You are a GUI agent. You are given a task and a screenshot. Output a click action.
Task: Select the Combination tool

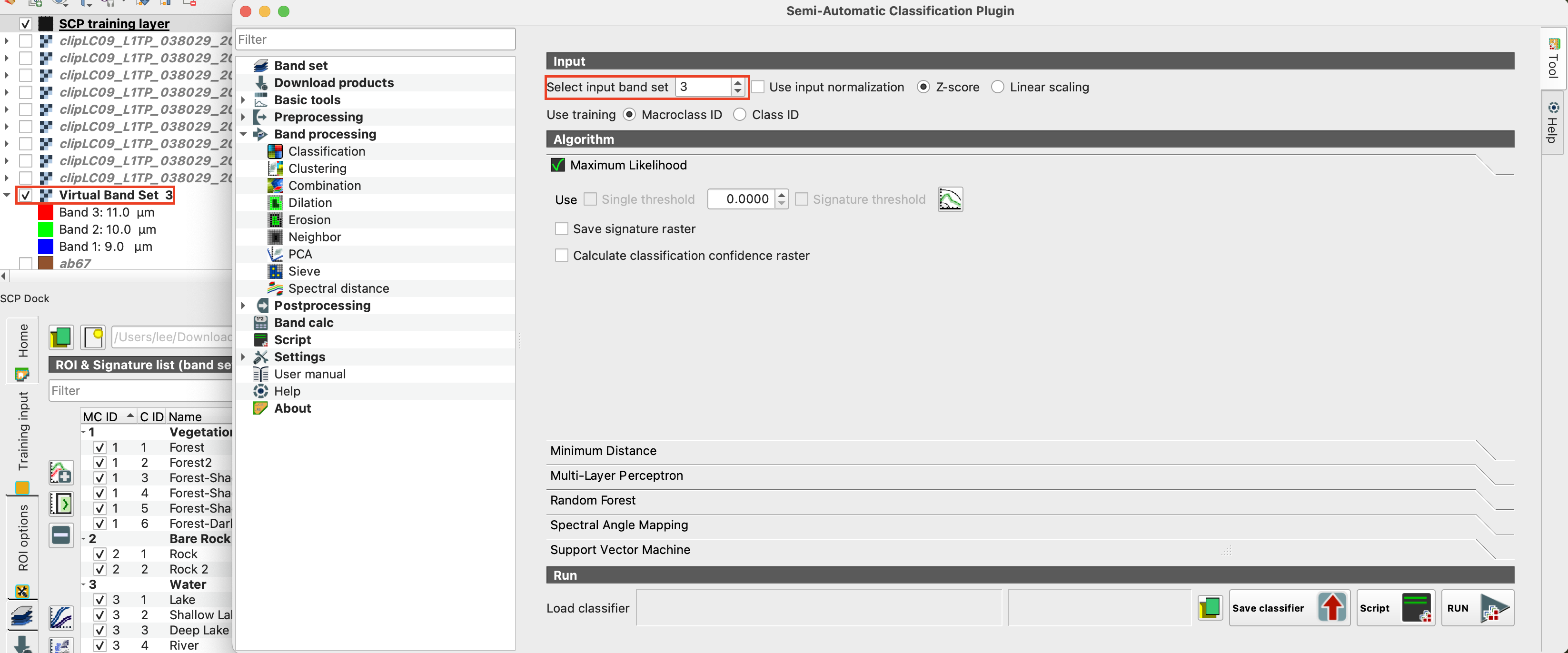[324, 185]
